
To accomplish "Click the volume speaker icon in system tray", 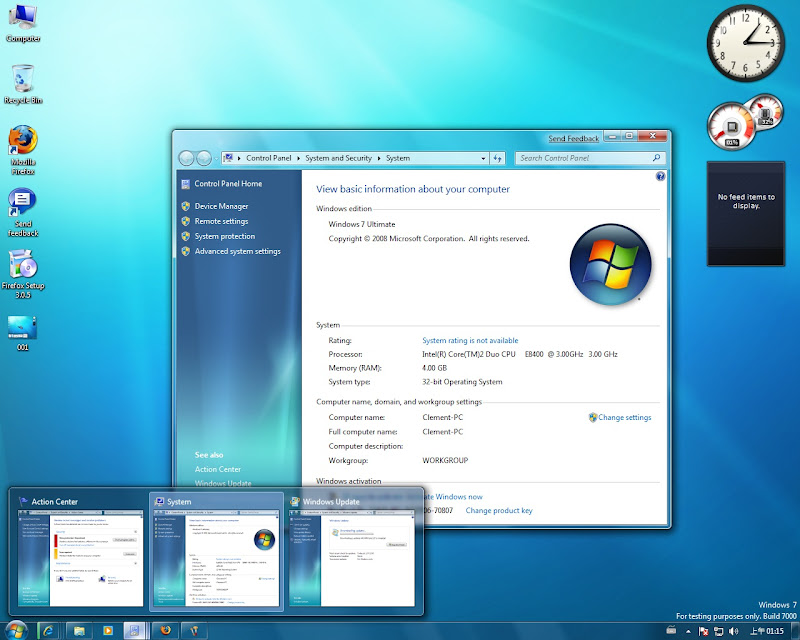I will click(x=735, y=631).
